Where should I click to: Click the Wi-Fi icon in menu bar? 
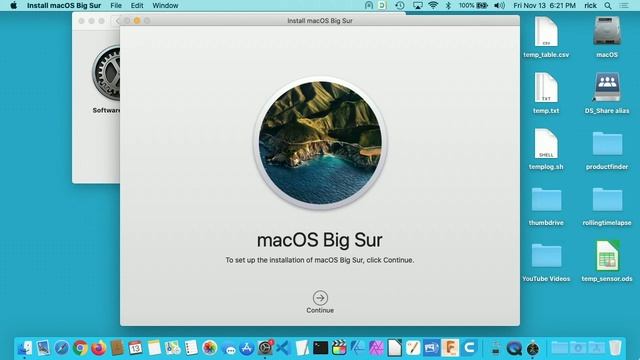(x=433, y=5)
